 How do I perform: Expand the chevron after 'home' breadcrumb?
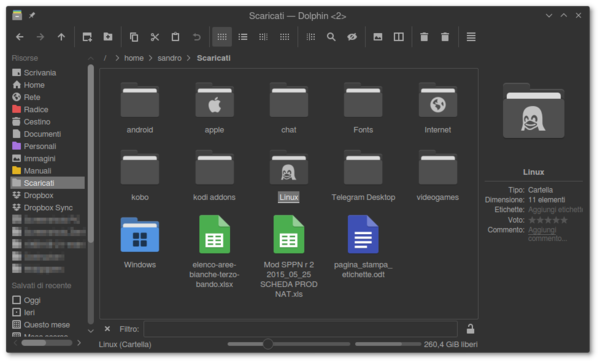tap(150, 58)
